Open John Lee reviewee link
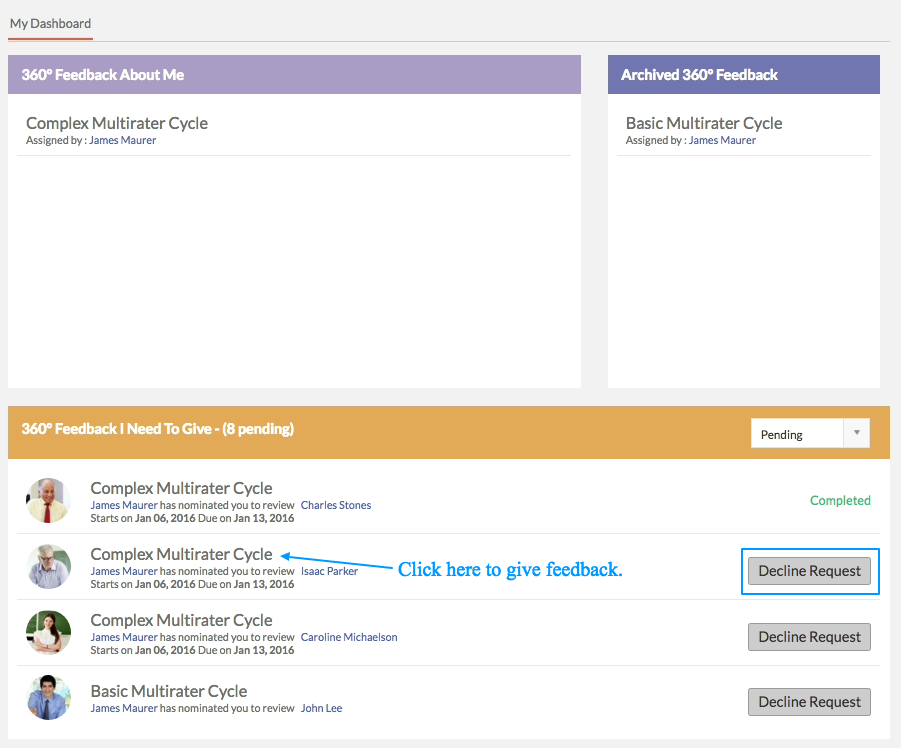Viewport: 901px width, 748px height. click(x=321, y=708)
